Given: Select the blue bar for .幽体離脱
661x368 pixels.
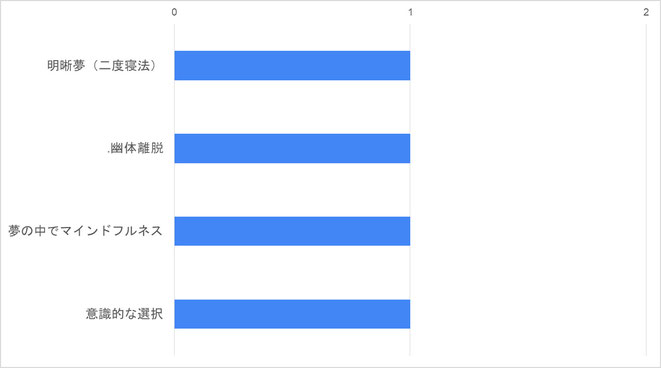Looking at the screenshot, I should point(292,148).
